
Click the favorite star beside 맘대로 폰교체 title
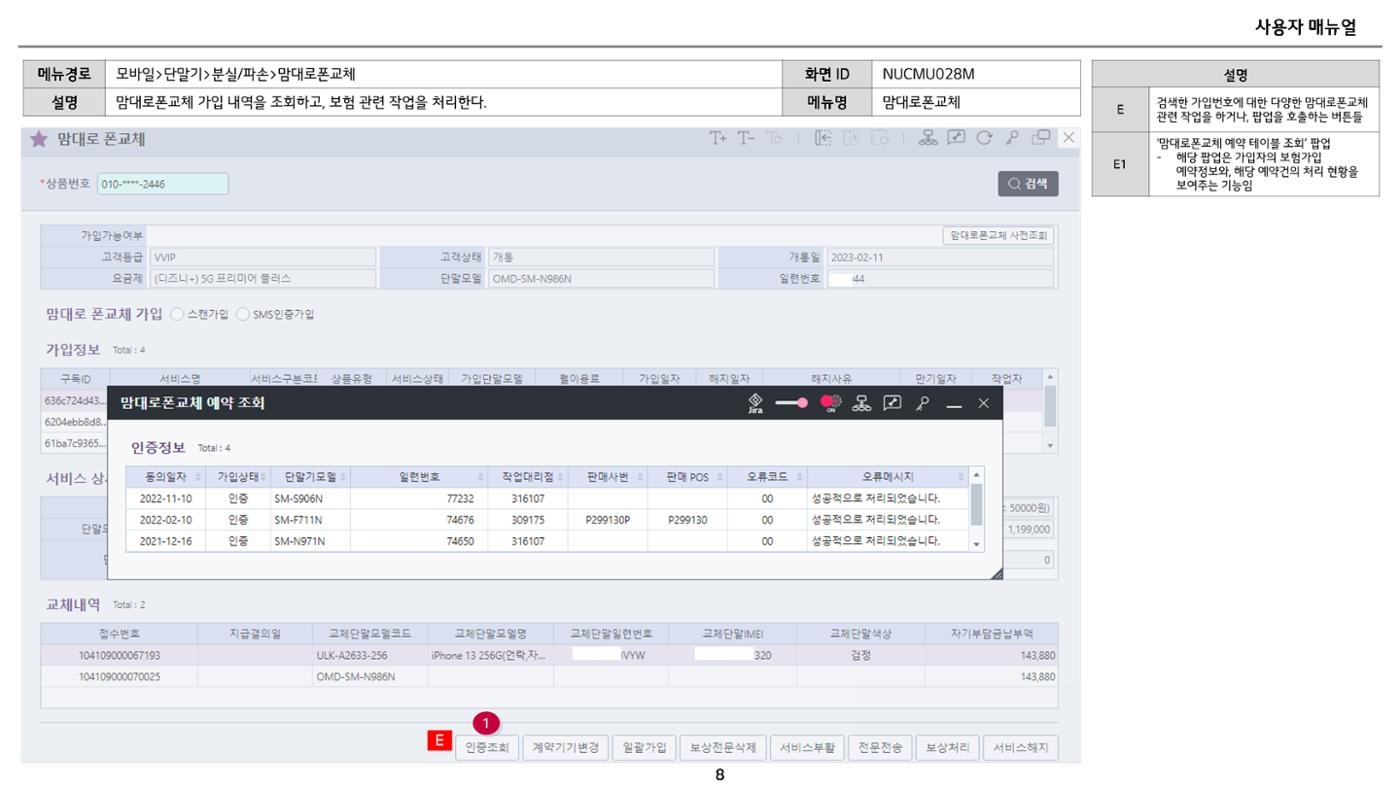point(38,140)
